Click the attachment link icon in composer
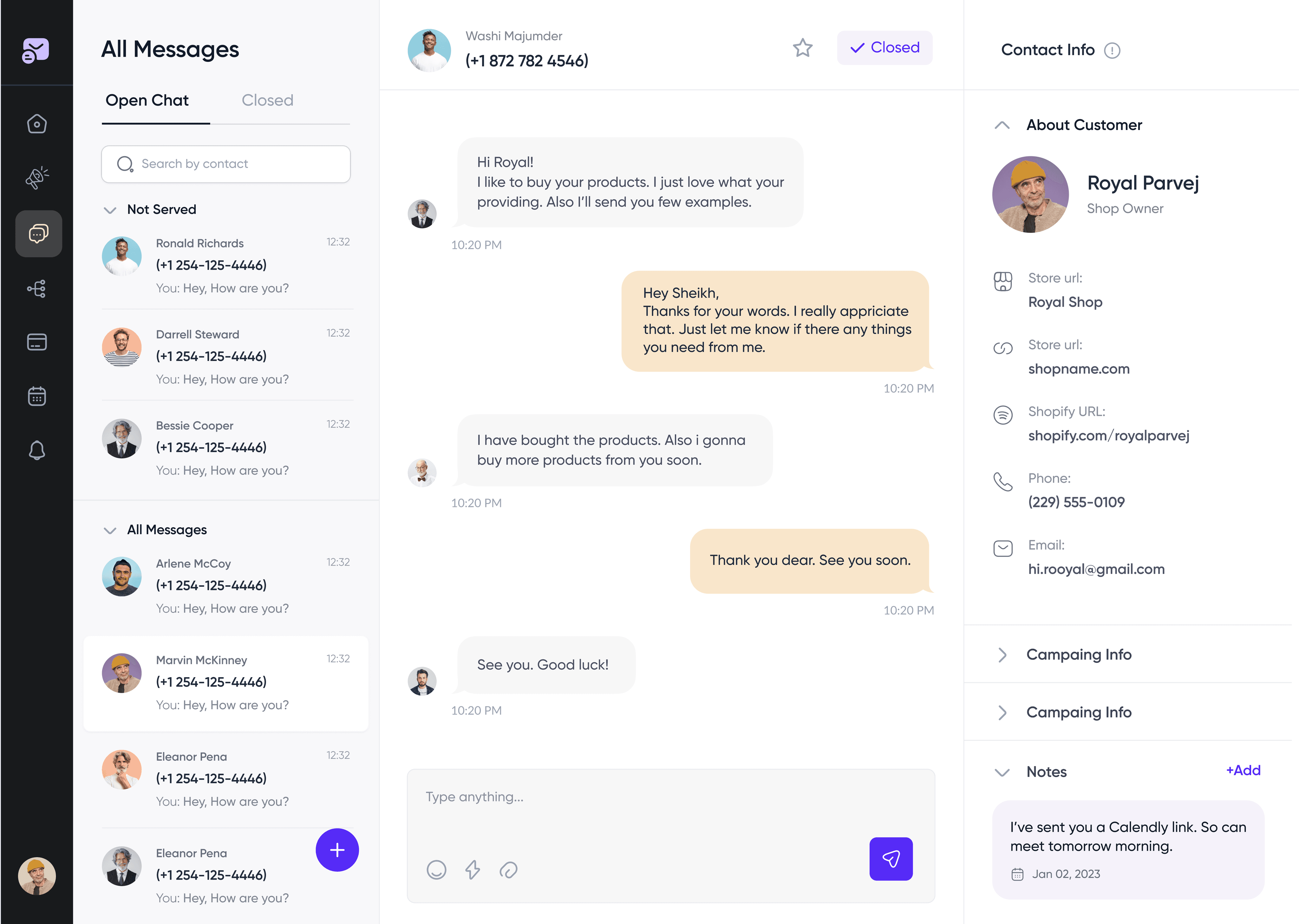This screenshot has width=1299, height=924. [x=508, y=869]
